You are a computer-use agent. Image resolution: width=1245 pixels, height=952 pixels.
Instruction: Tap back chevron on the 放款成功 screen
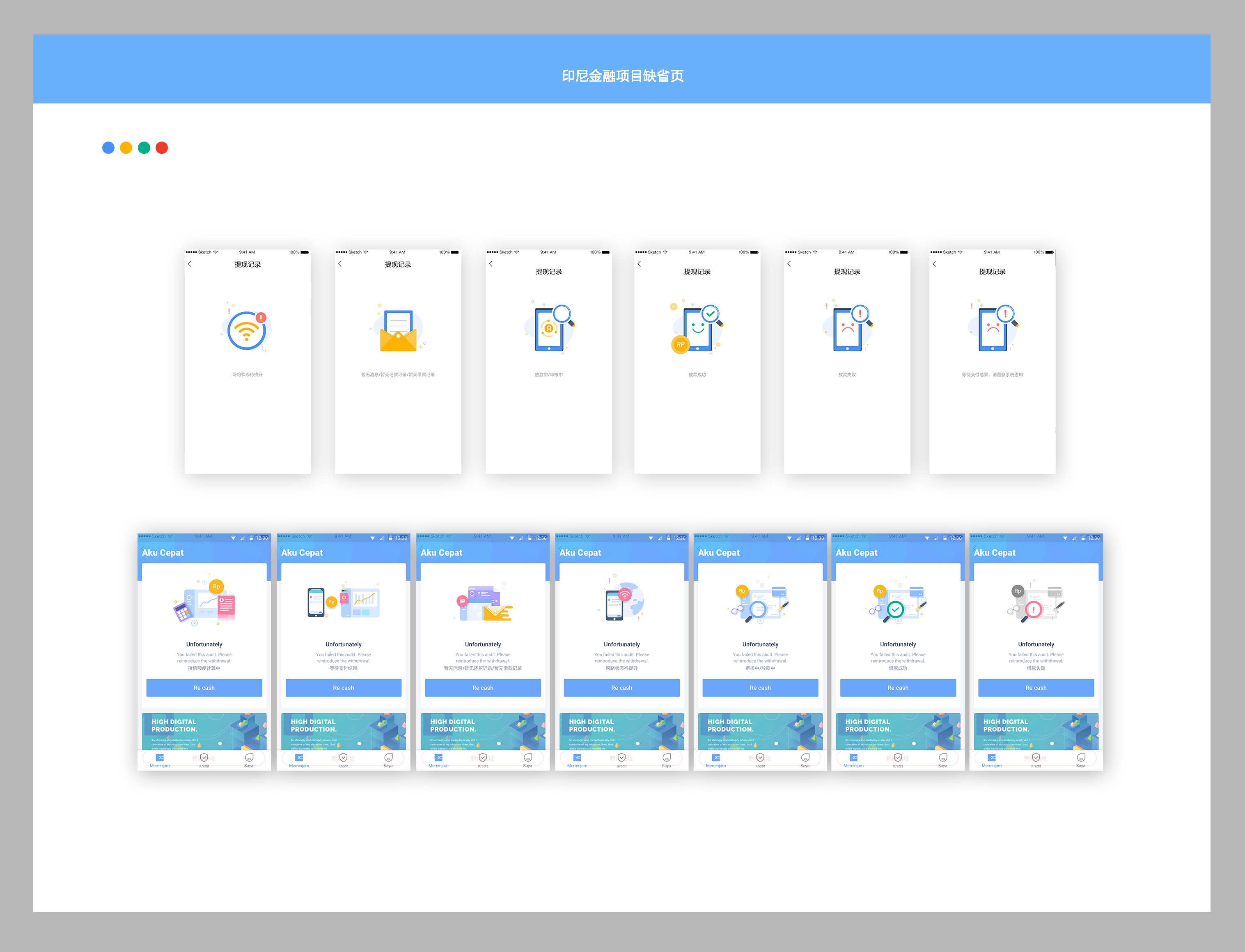coord(640,264)
